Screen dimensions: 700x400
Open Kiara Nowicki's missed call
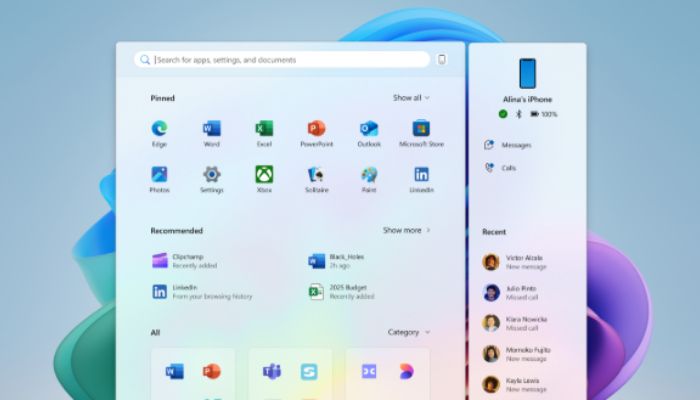point(515,323)
